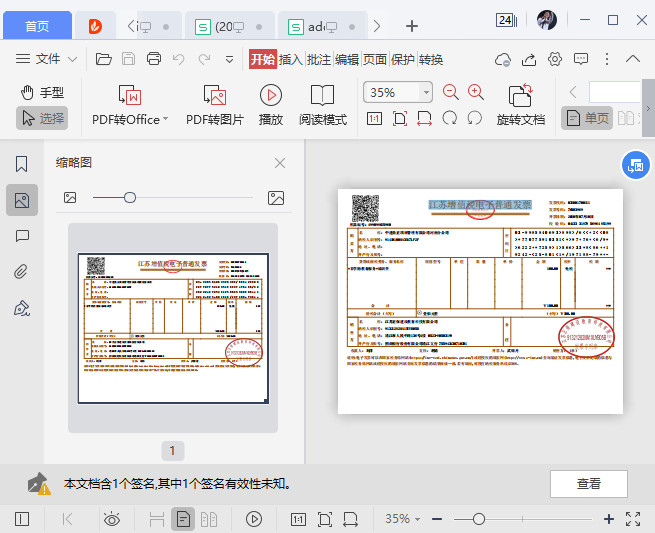Start slideshow with the 播放 icon
This screenshot has width=655, height=533.
pyautogui.click(x=271, y=95)
